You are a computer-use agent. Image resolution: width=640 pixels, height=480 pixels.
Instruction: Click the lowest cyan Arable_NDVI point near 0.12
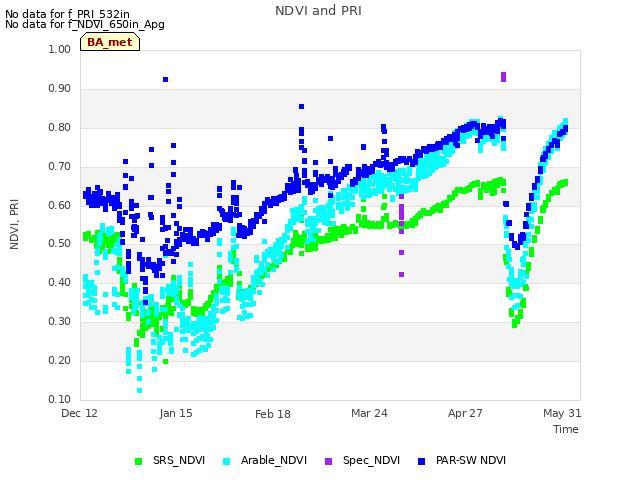[x=140, y=391]
